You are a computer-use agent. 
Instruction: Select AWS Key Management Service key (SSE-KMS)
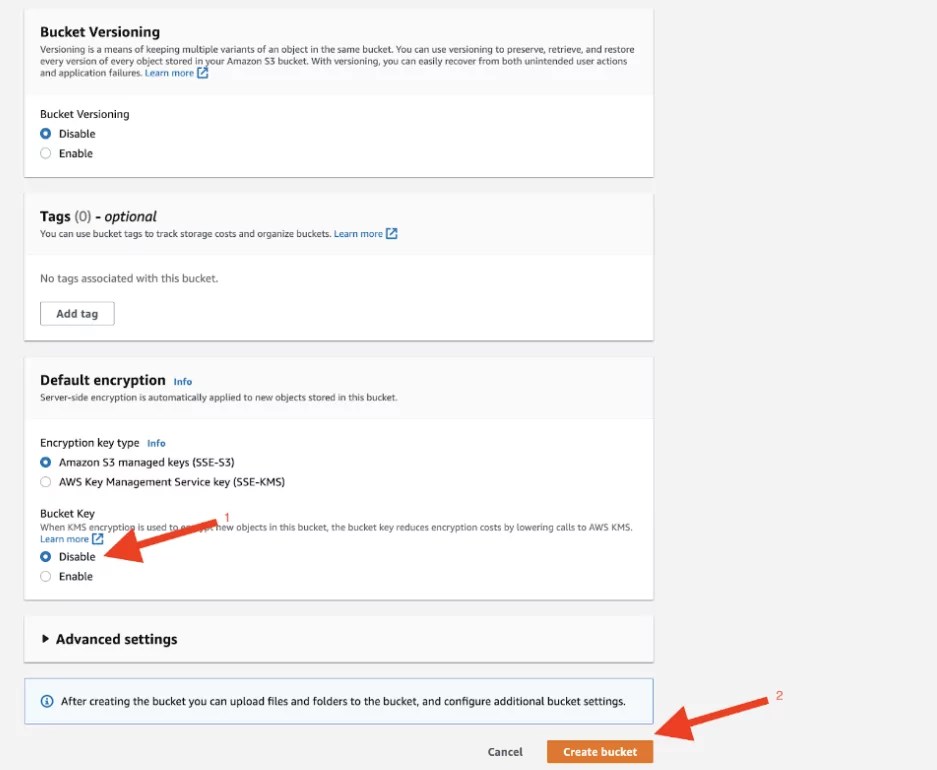44,481
